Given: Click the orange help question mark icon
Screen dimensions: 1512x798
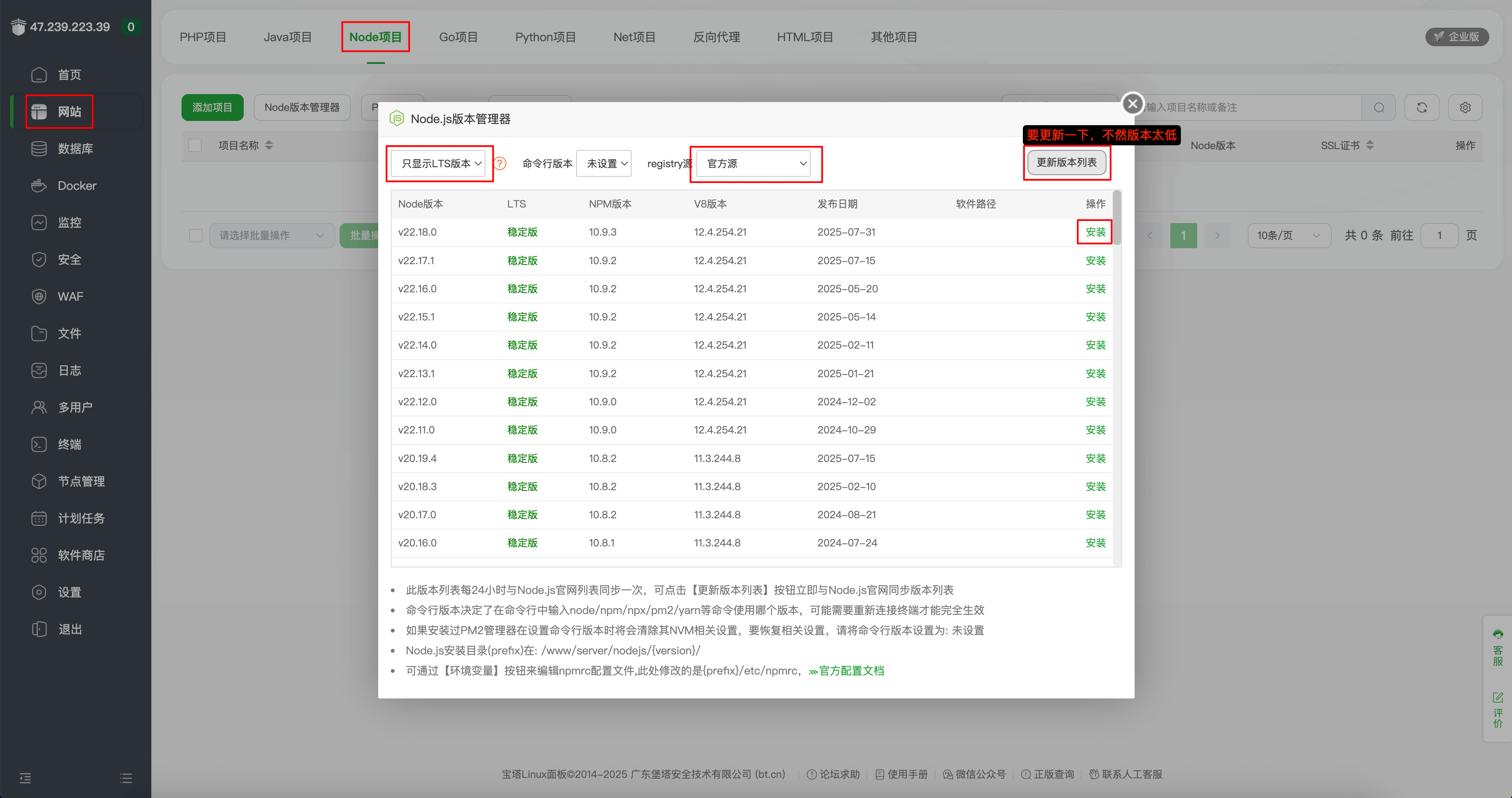Looking at the screenshot, I should (500, 163).
